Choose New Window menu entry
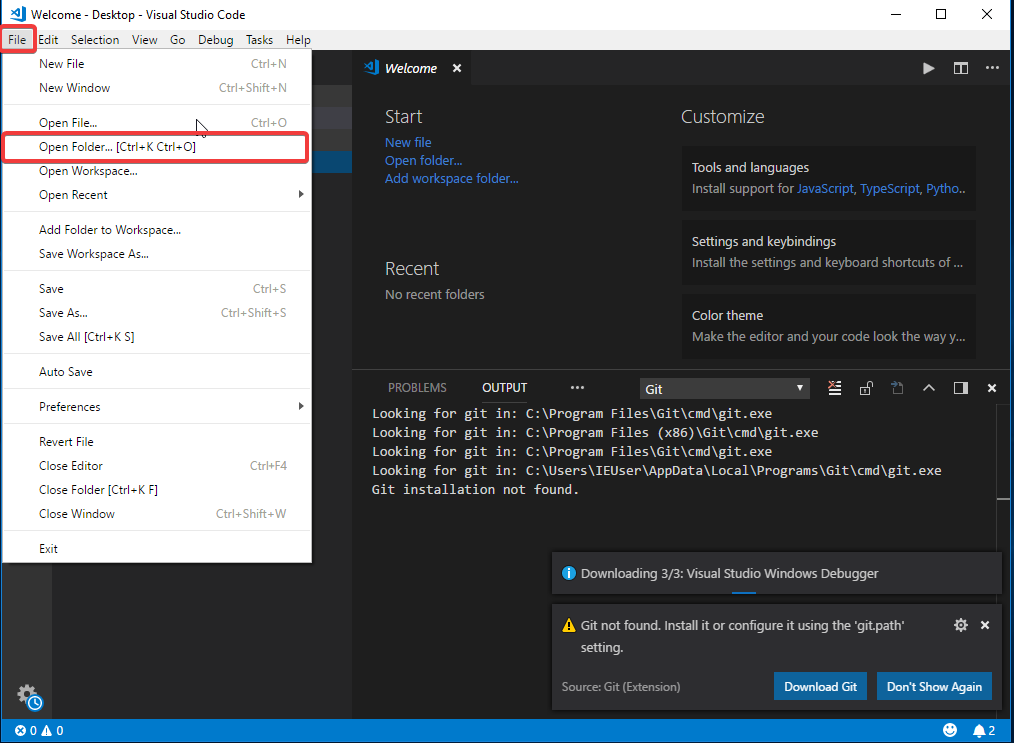 (x=157, y=87)
